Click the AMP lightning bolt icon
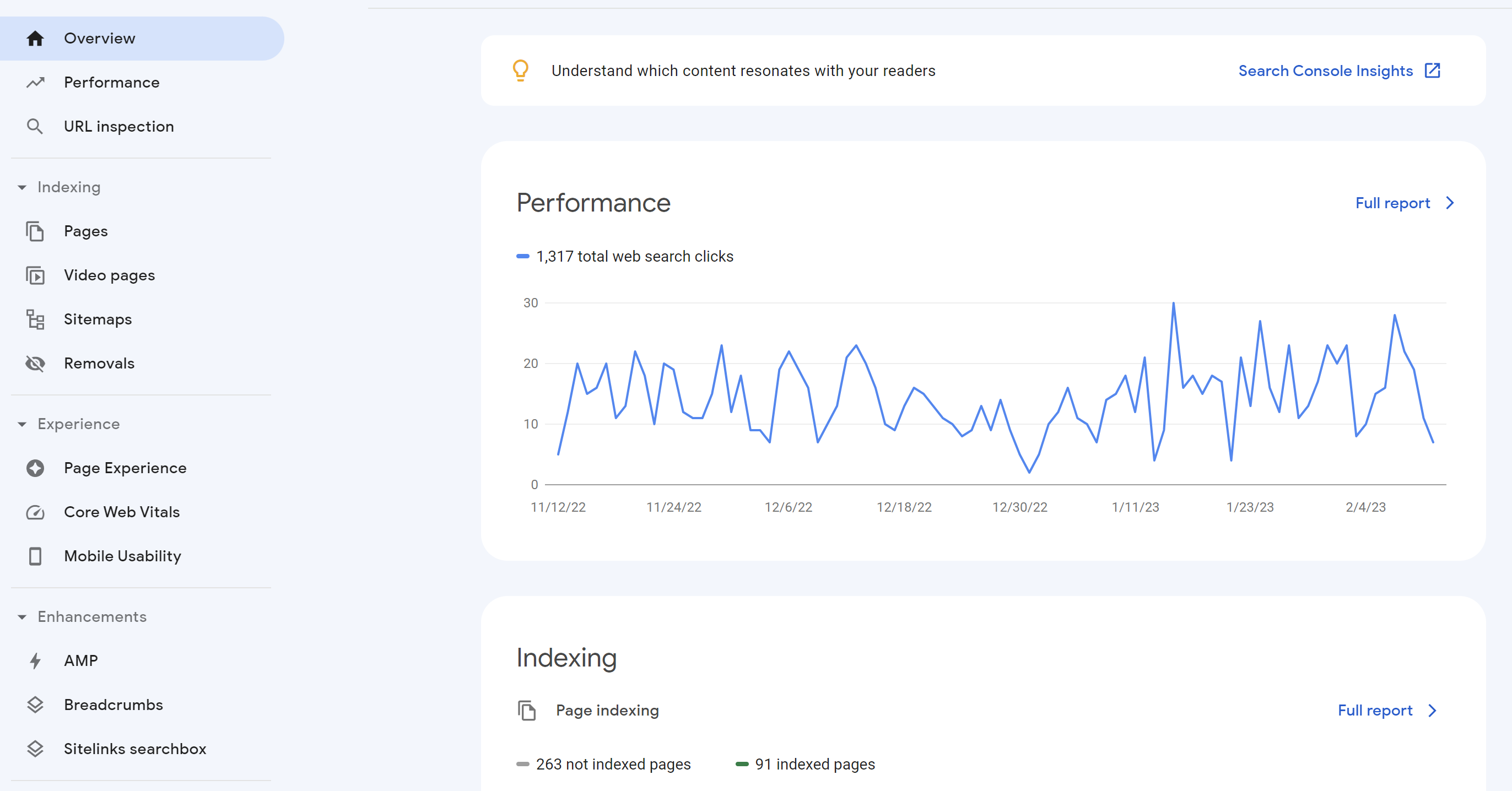 (x=35, y=660)
